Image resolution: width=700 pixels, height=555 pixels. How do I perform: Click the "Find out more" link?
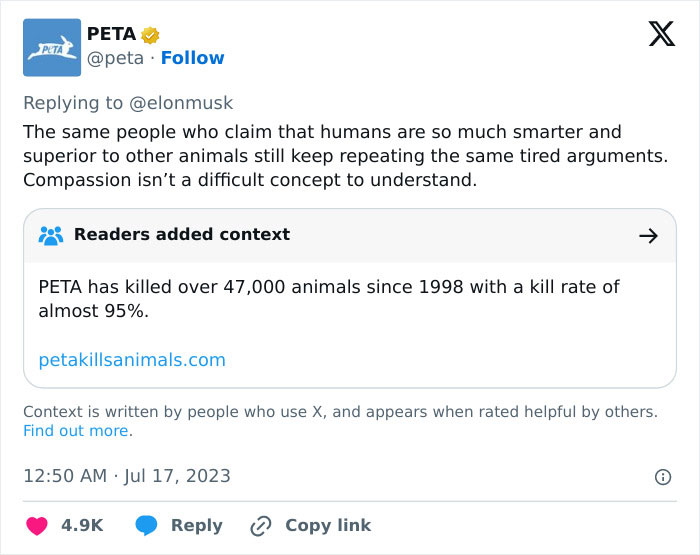[x=76, y=431]
